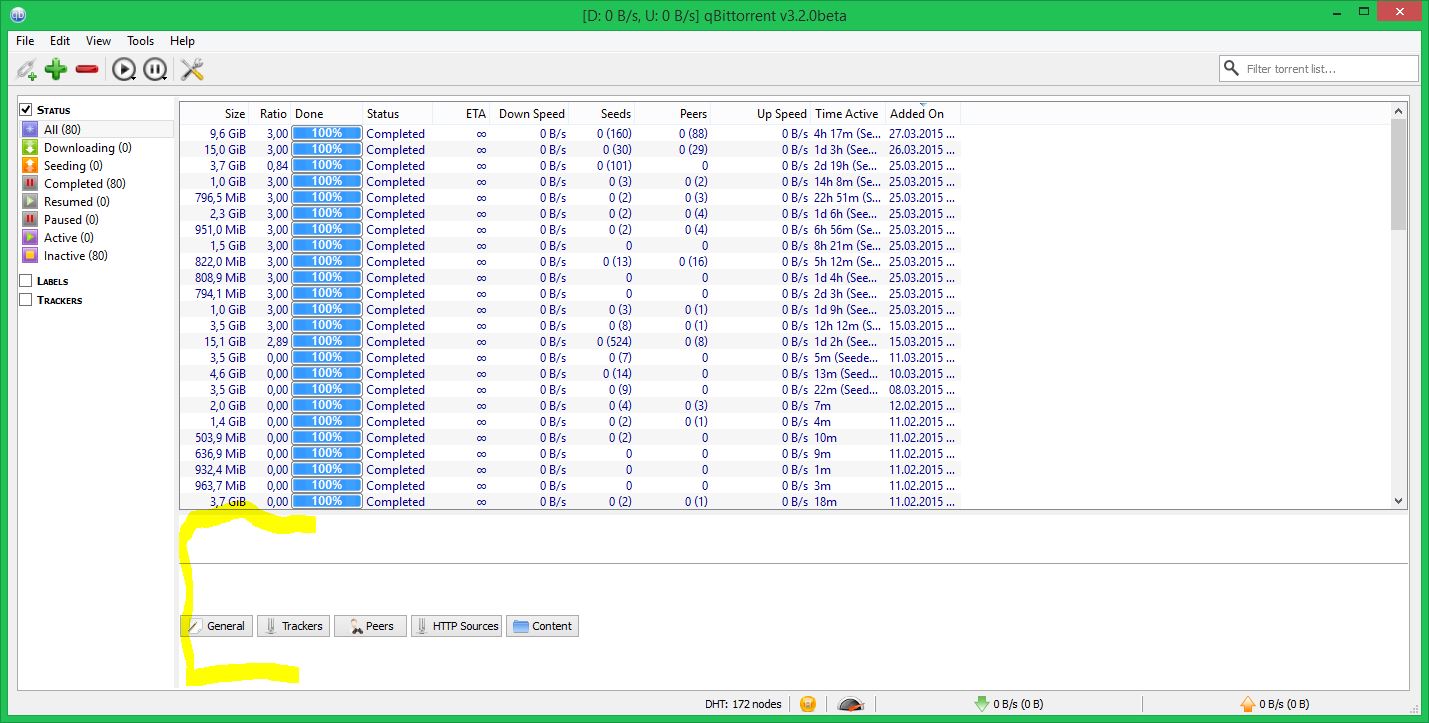Check the Trackers checkbox in sidebar
This screenshot has width=1429, height=723.
click(26, 300)
